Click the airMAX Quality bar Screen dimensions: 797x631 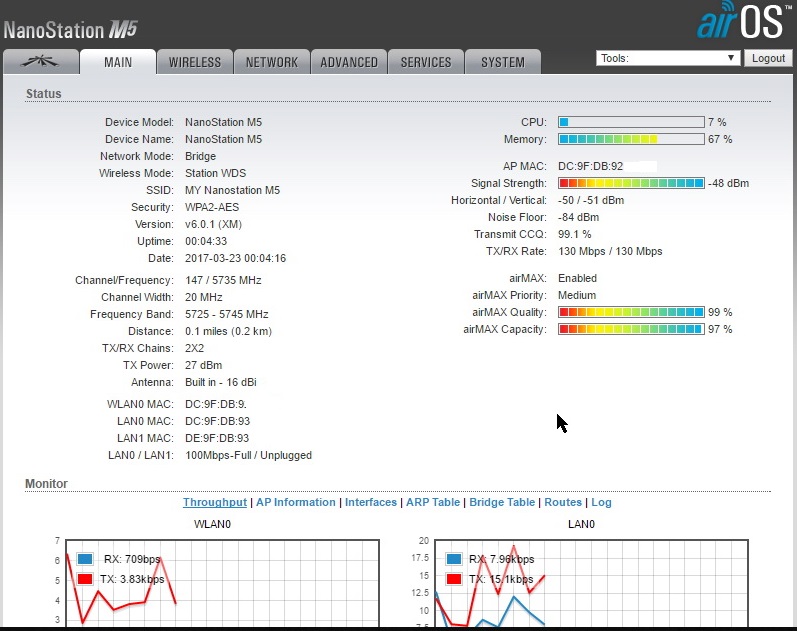tap(631, 312)
